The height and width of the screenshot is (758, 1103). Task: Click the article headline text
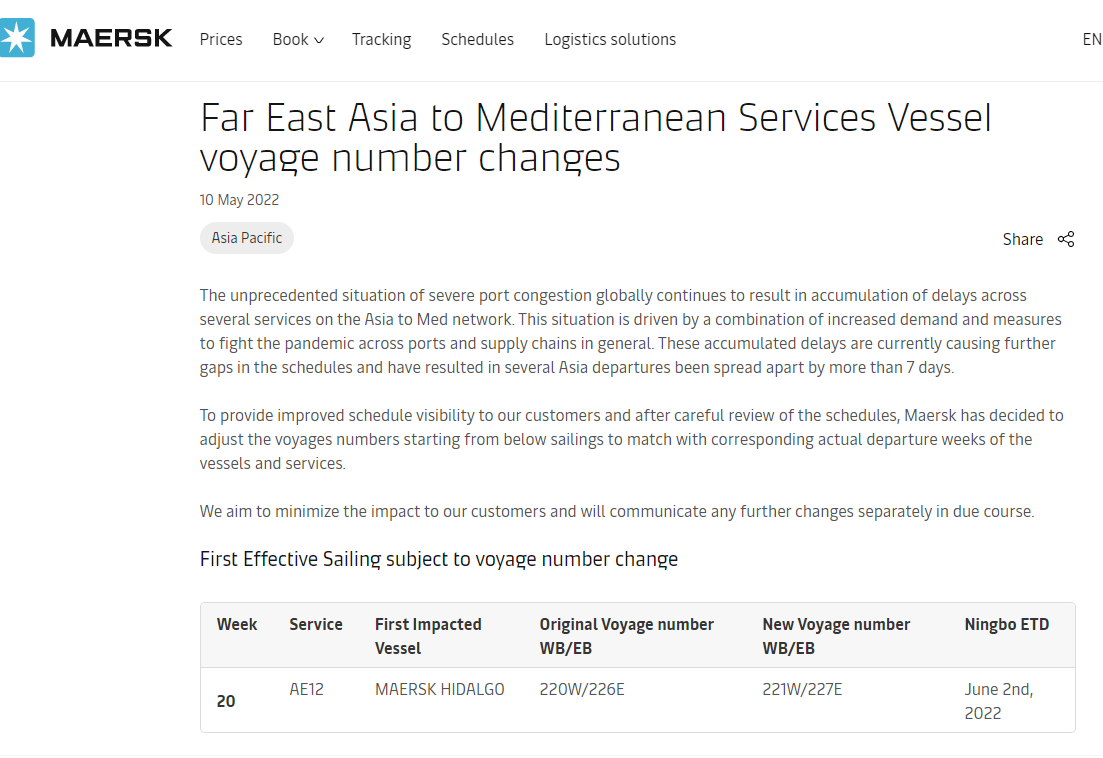tap(596, 137)
